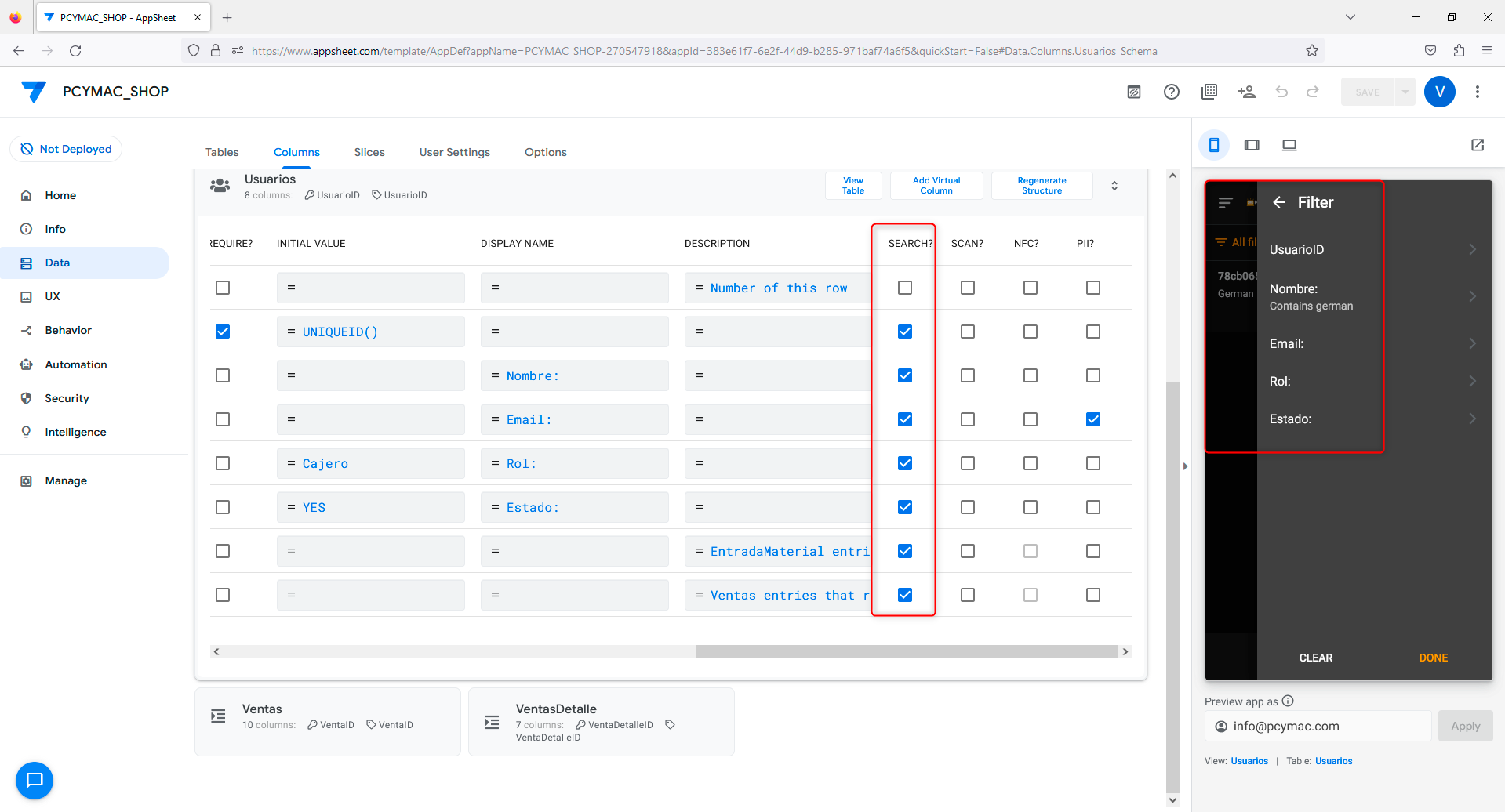
Task: Click the Regenerate Structure button
Action: click(1042, 186)
